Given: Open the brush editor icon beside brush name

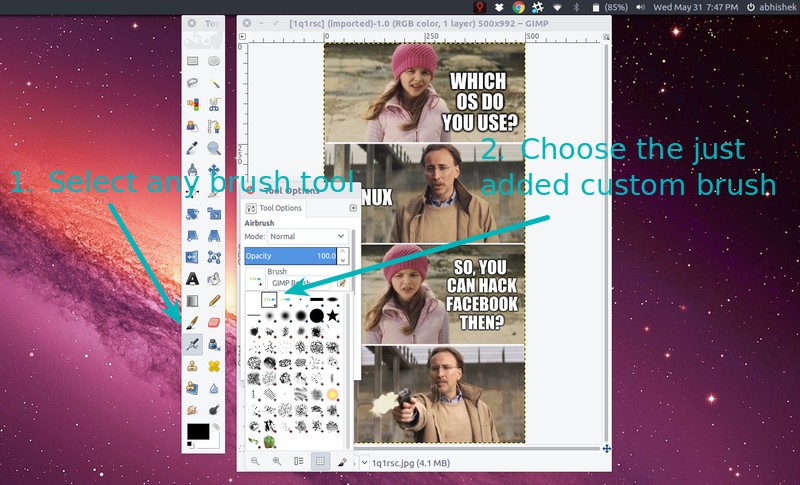Looking at the screenshot, I should pyautogui.click(x=341, y=283).
